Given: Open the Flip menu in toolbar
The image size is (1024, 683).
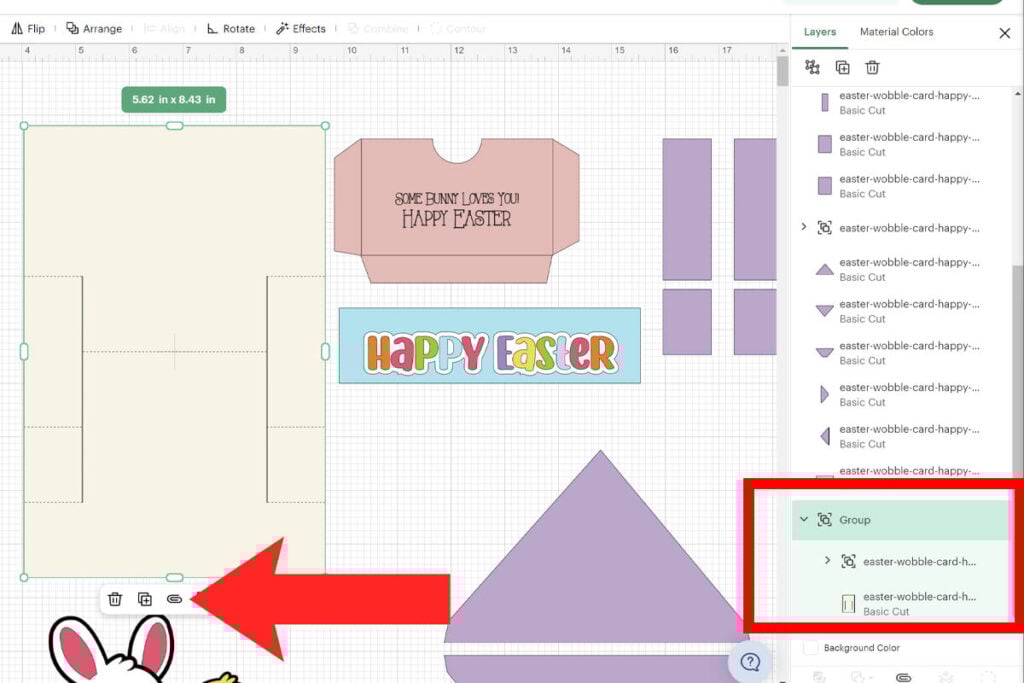Looking at the screenshot, I should pyautogui.click(x=28, y=28).
